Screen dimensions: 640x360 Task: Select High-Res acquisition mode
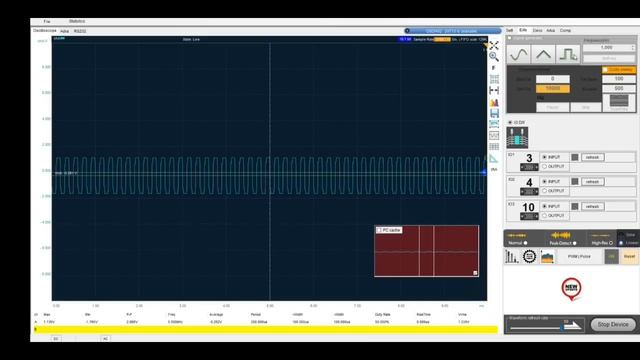tap(611, 243)
